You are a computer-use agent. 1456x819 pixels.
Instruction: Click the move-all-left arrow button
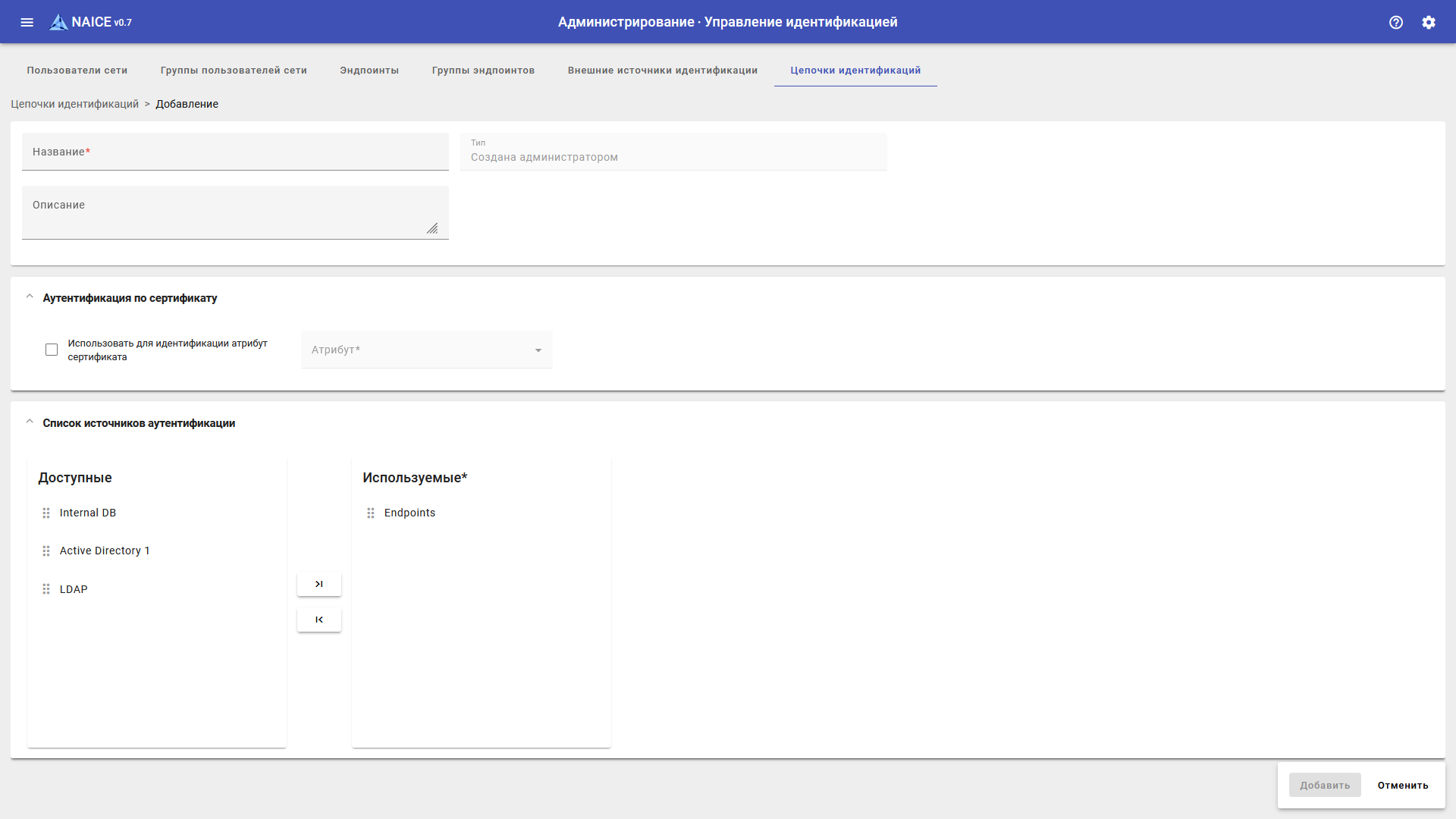(319, 620)
